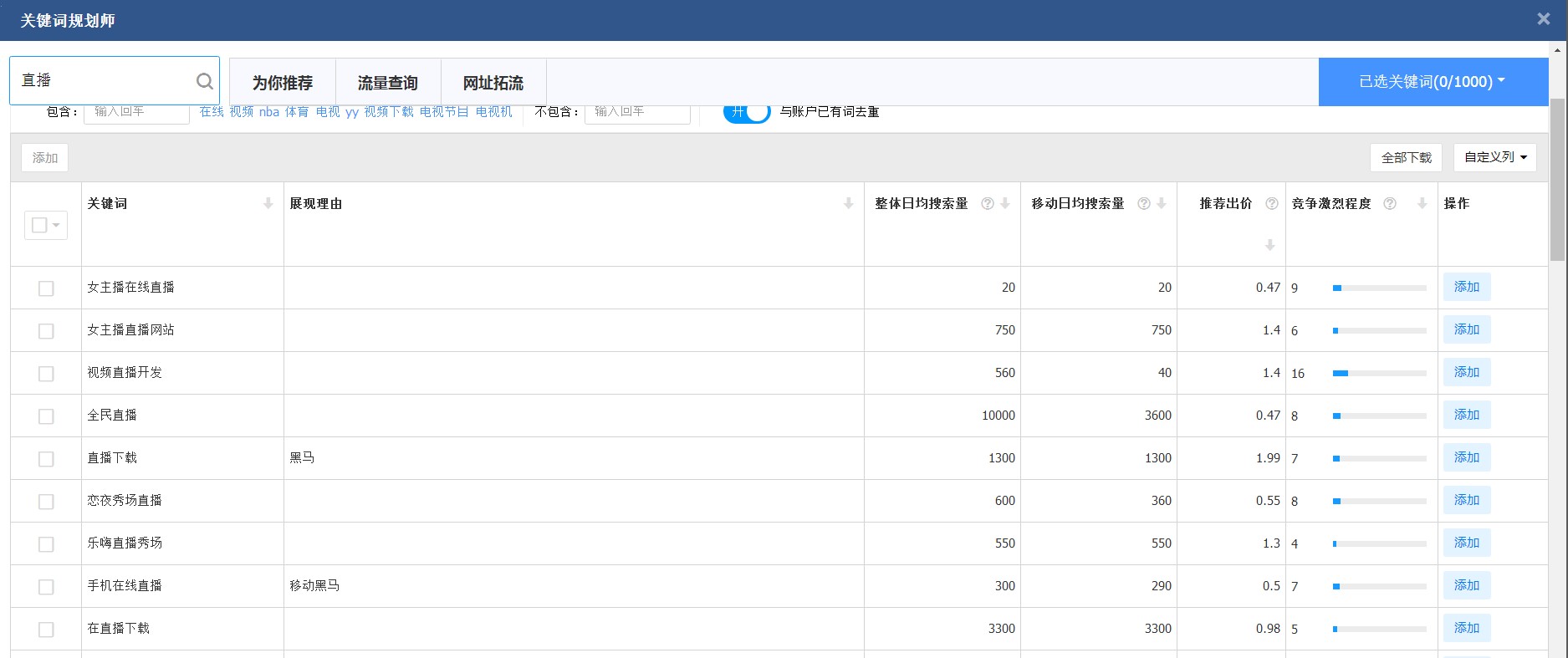Viewport: 1568px width, 658px height.
Task: Check the box for 女主播直播网站
Action: coord(46,331)
